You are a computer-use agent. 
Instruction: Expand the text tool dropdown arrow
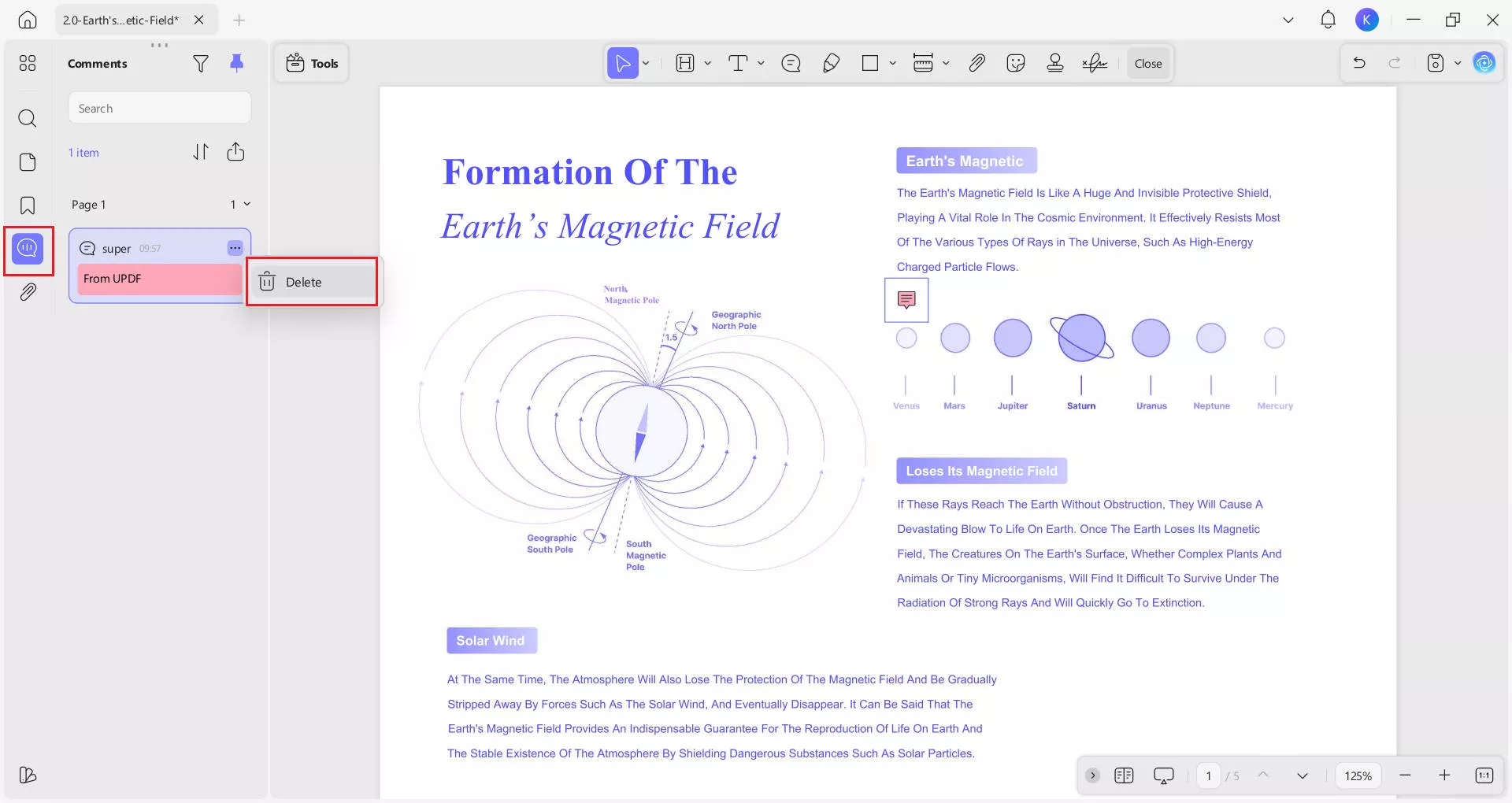point(761,63)
